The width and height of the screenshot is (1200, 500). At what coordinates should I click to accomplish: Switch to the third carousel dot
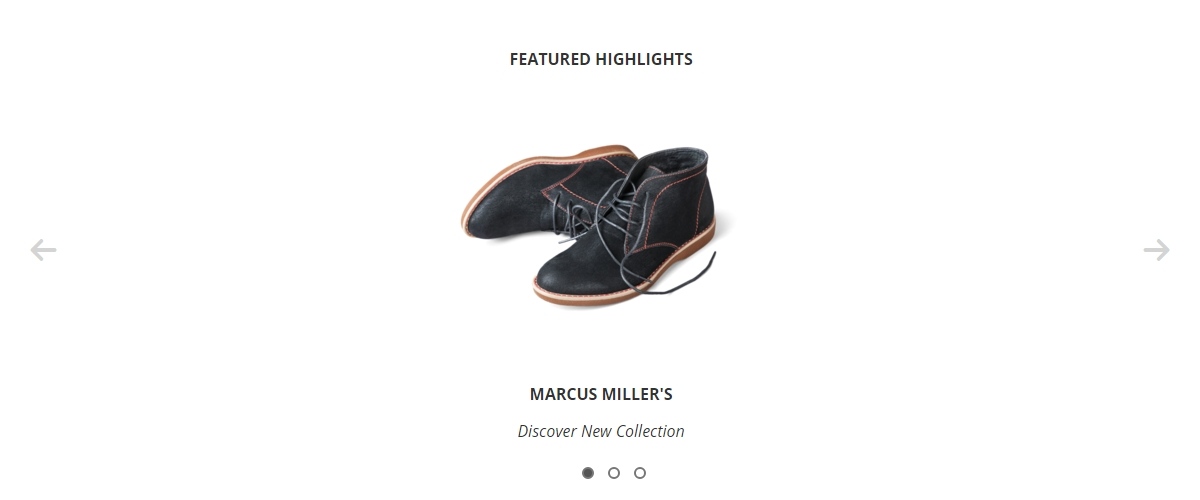pyautogui.click(x=640, y=473)
